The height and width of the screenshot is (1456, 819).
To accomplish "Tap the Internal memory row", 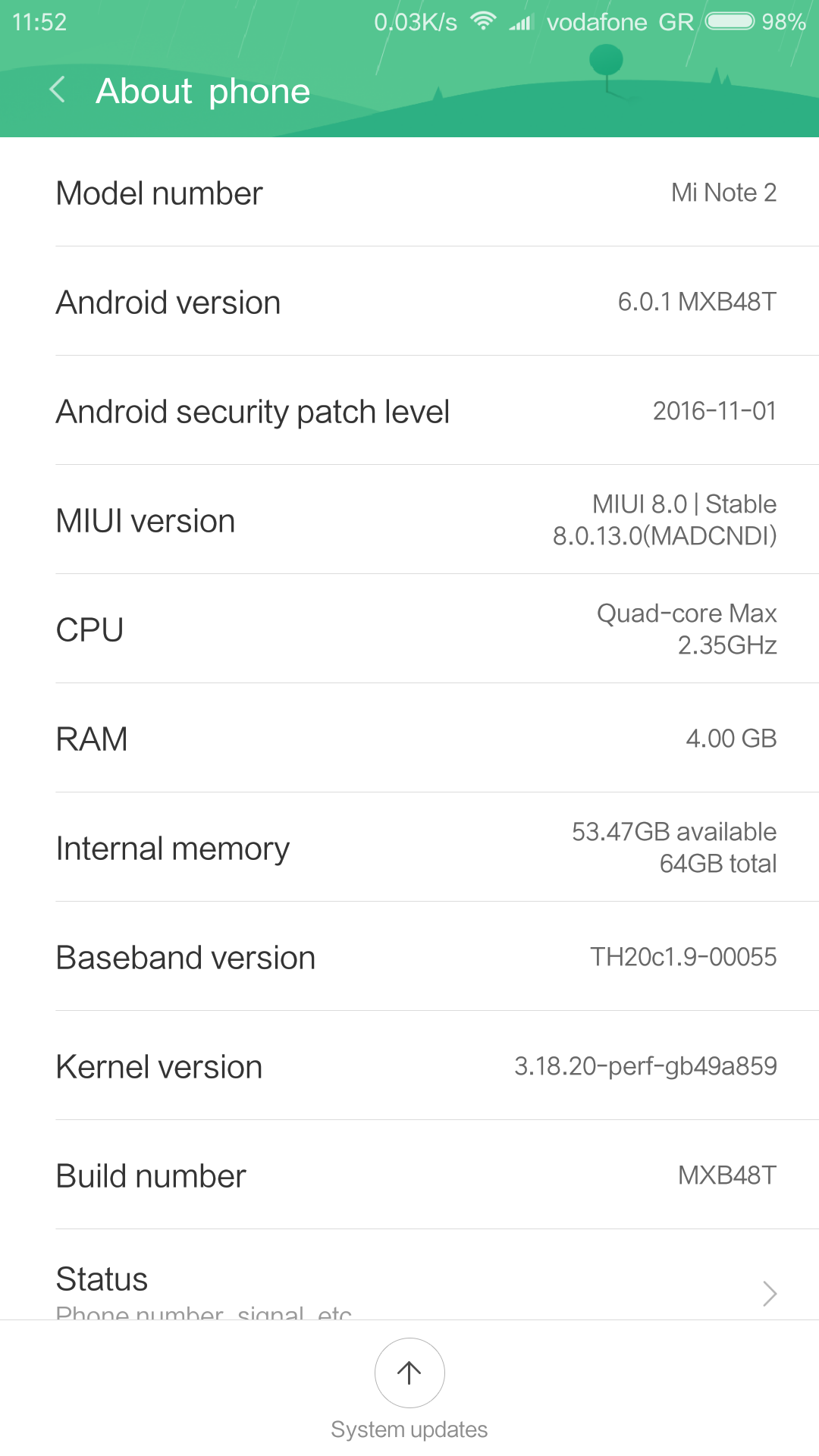I will click(x=409, y=848).
